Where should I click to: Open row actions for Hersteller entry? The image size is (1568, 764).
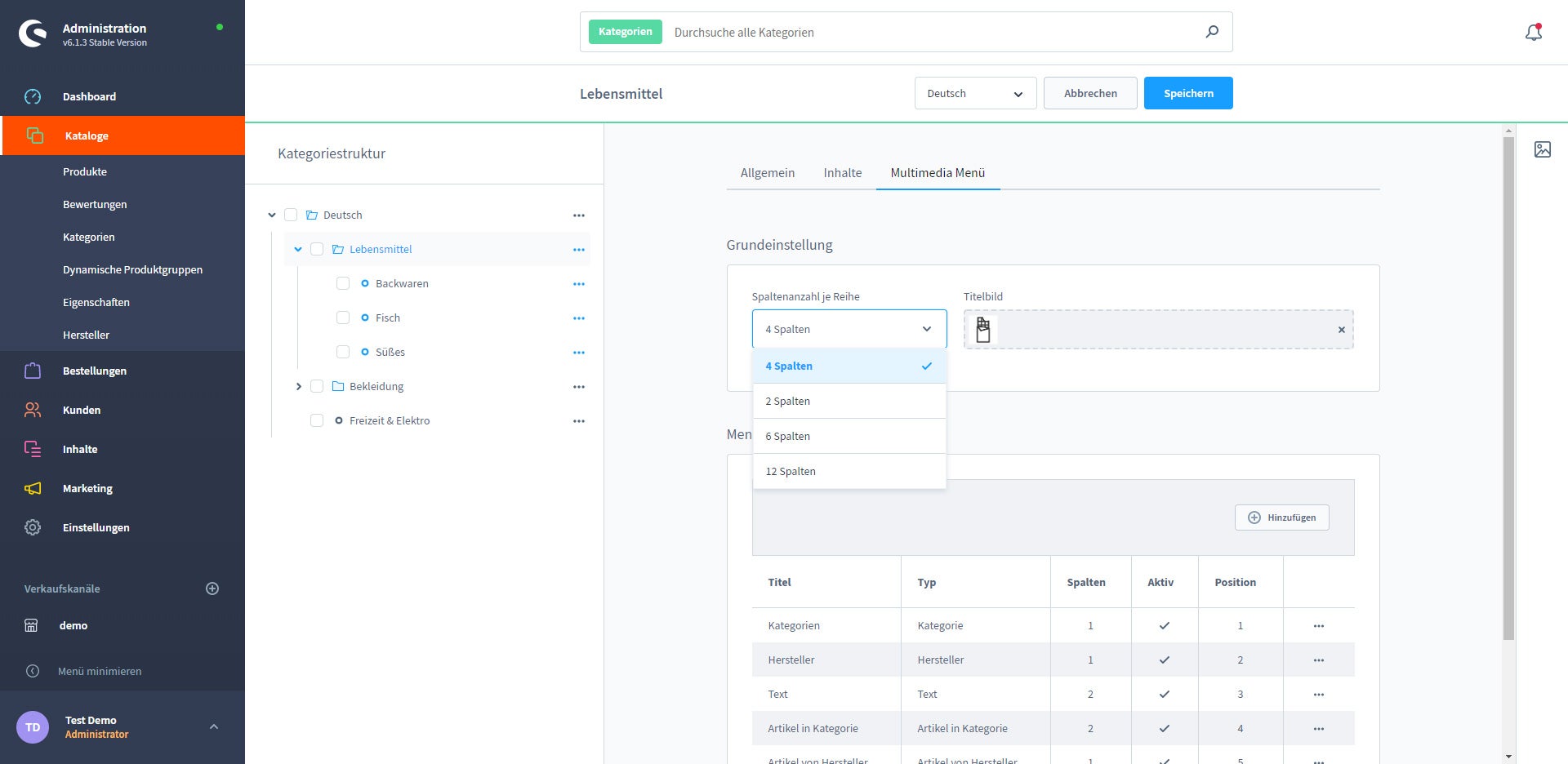point(1319,660)
